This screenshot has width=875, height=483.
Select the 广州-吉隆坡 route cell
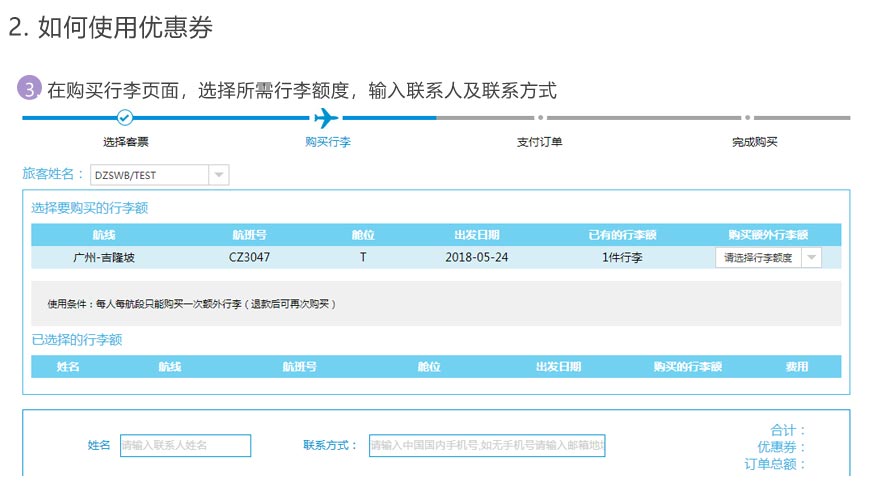(x=104, y=257)
